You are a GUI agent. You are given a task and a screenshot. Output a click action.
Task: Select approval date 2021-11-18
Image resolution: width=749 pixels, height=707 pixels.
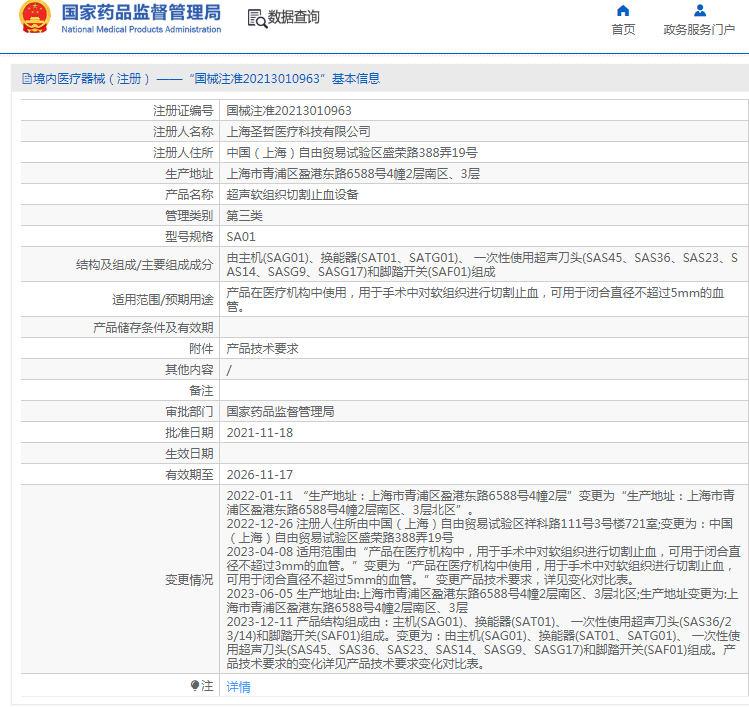point(259,433)
